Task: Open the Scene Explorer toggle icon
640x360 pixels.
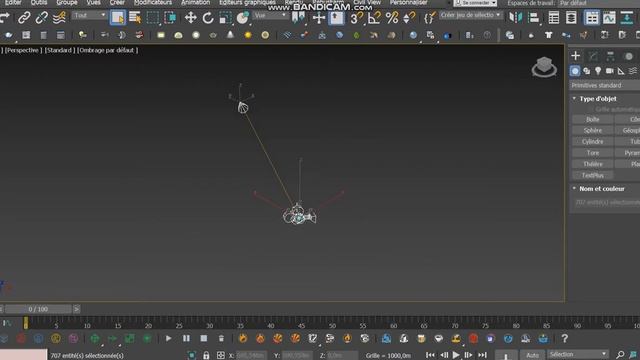Action: coord(554,18)
